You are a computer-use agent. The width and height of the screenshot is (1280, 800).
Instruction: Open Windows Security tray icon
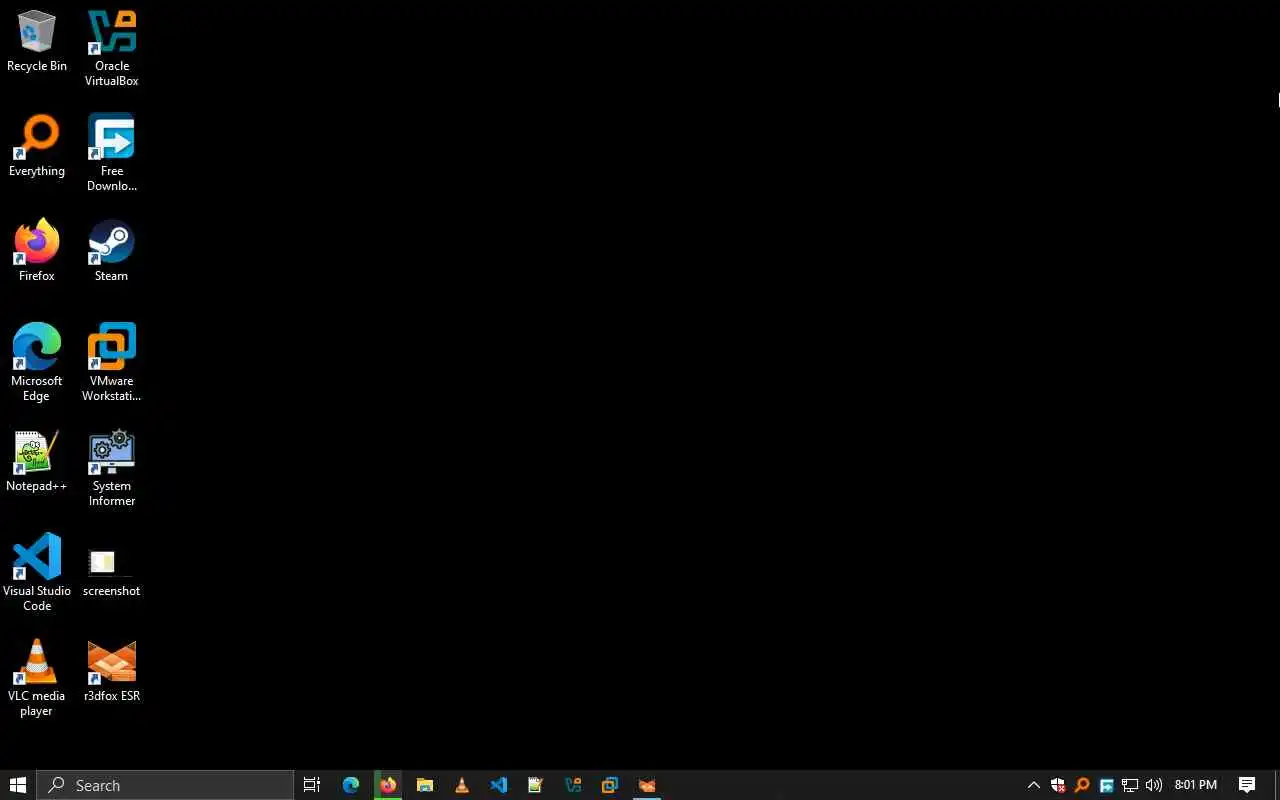pos(1058,785)
